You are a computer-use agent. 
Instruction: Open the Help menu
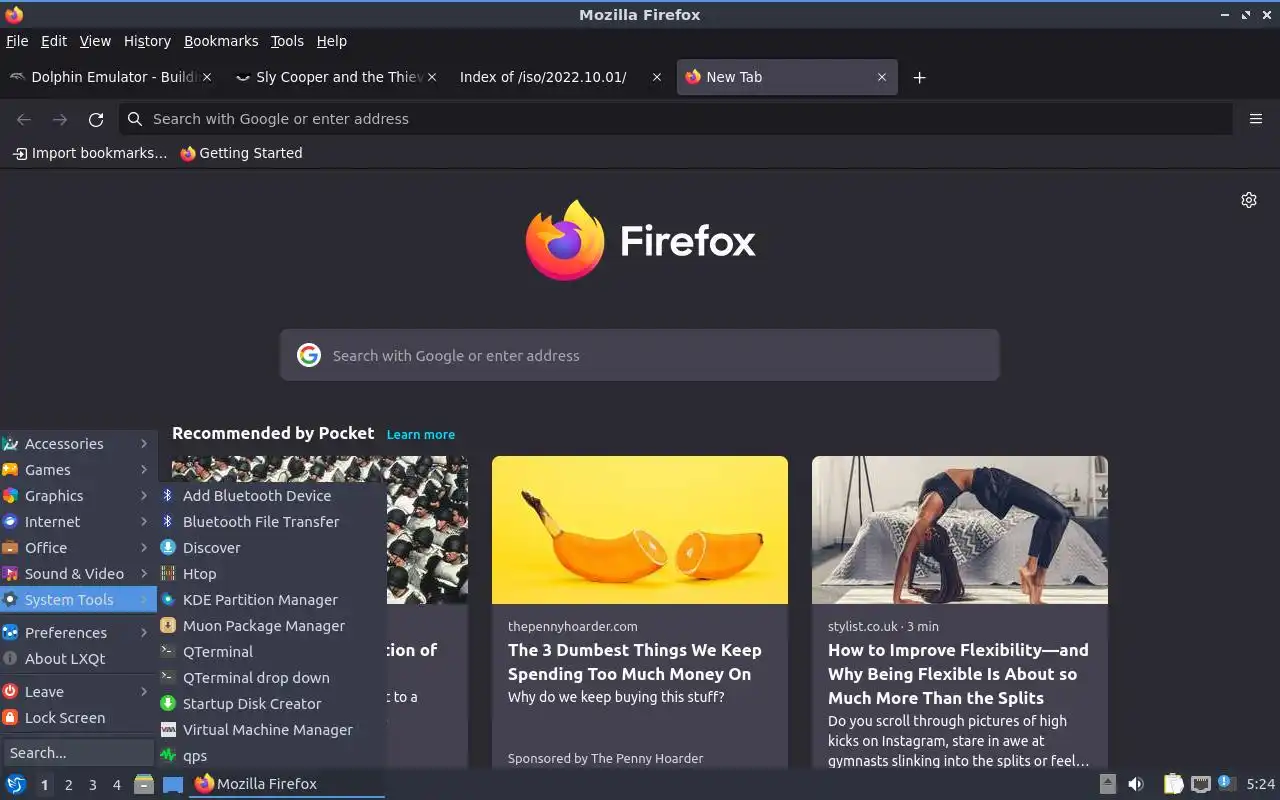tap(332, 41)
